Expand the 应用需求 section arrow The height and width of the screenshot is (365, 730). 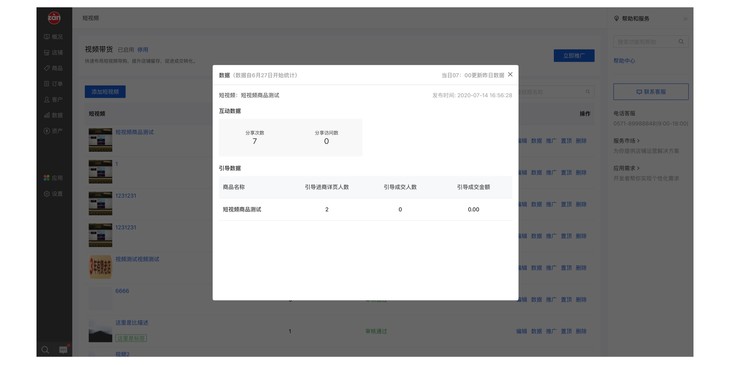638,168
